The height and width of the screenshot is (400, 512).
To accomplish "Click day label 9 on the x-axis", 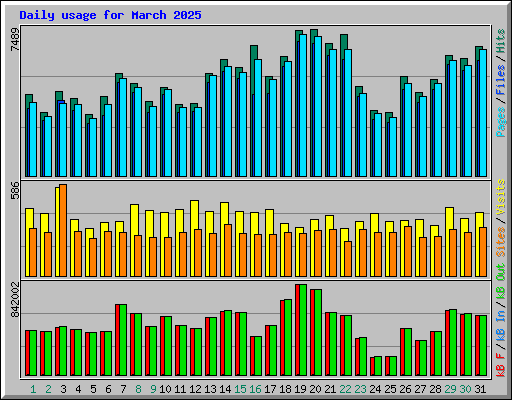I will (x=153, y=389).
